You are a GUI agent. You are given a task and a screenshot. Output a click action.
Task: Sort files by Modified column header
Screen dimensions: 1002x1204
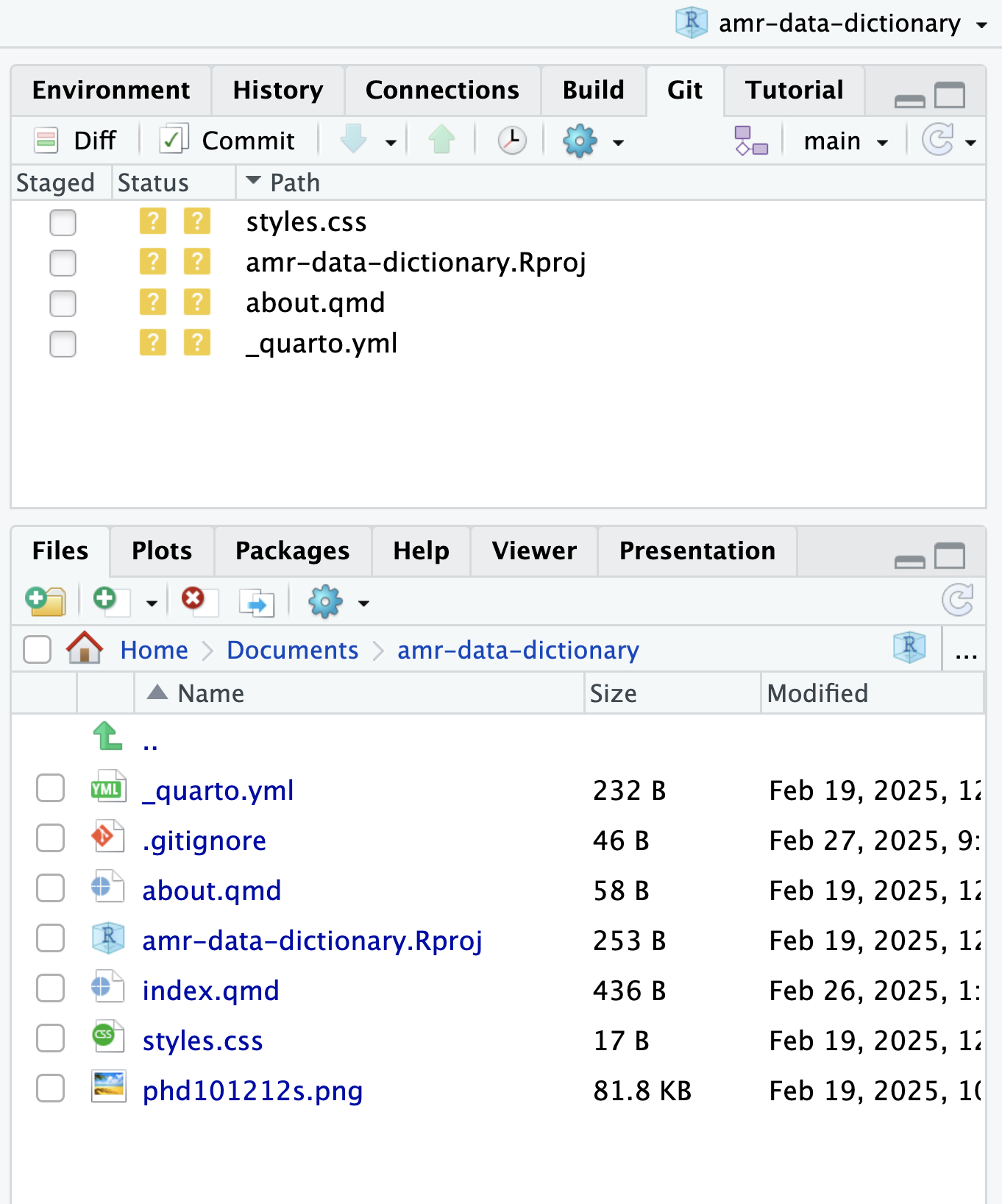tap(873, 693)
